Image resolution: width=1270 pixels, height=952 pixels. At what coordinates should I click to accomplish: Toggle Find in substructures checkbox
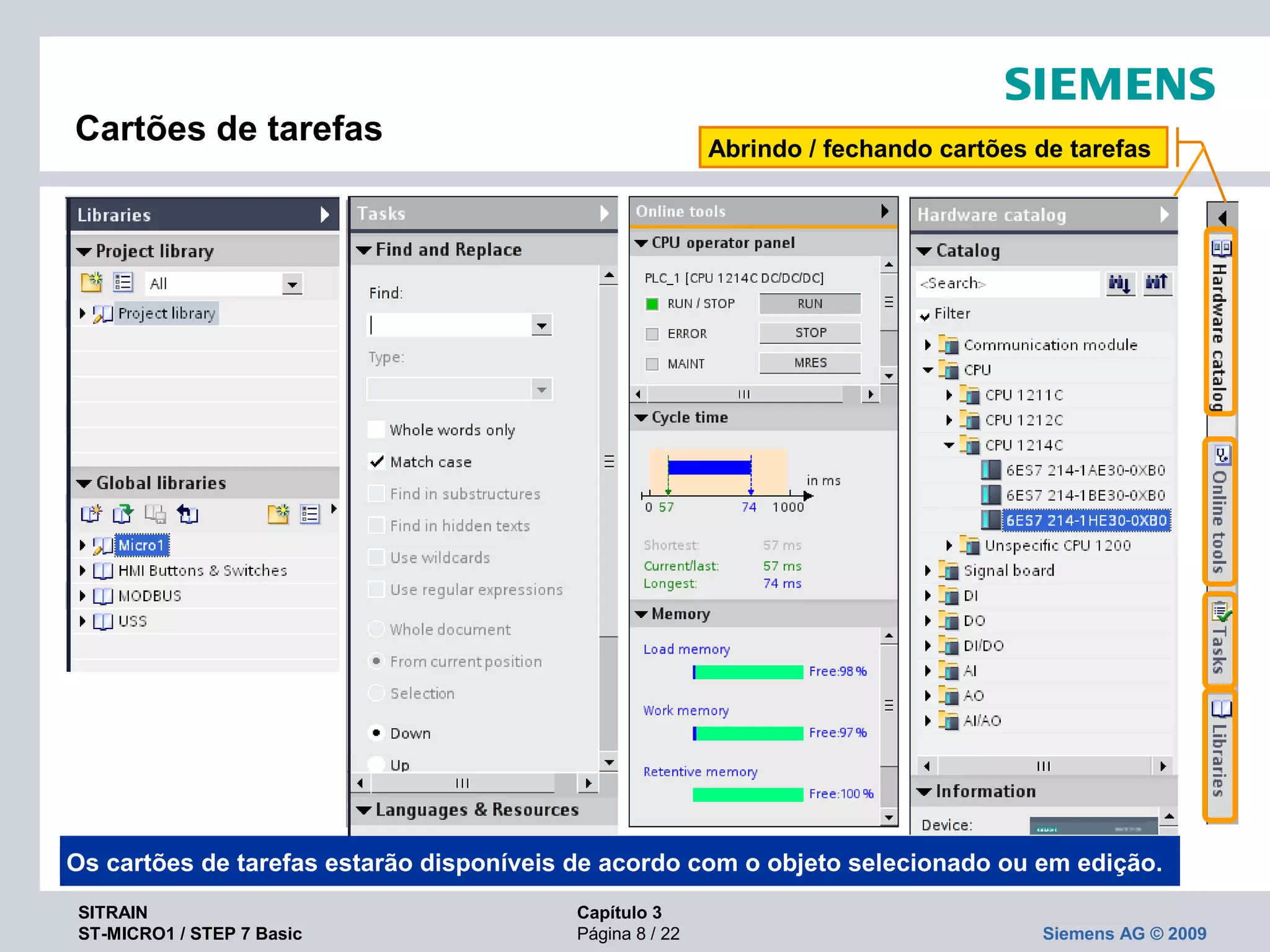pos(376,493)
